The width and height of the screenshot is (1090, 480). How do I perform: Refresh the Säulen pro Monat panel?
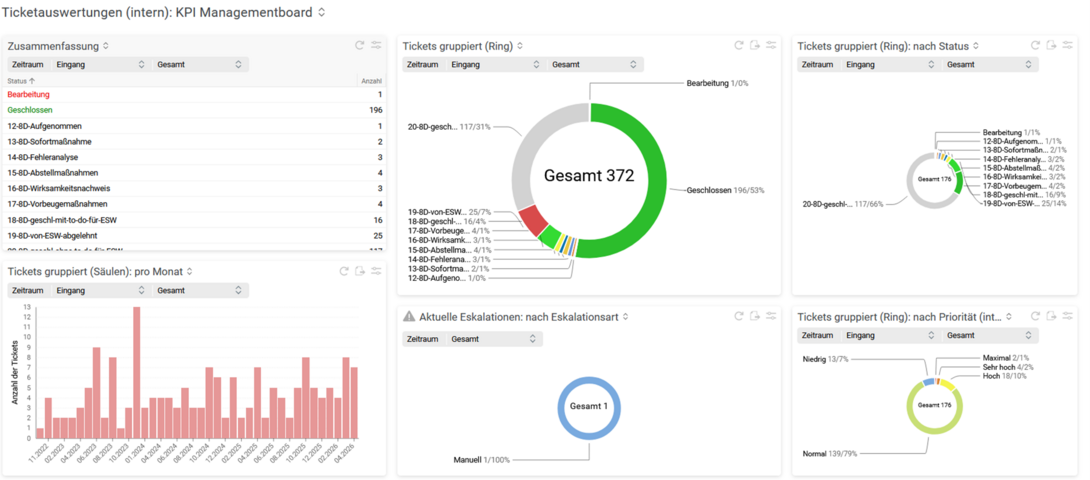click(343, 271)
